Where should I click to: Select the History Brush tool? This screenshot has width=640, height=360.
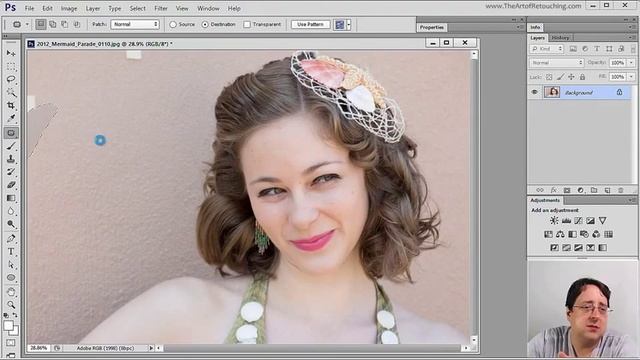11,172
